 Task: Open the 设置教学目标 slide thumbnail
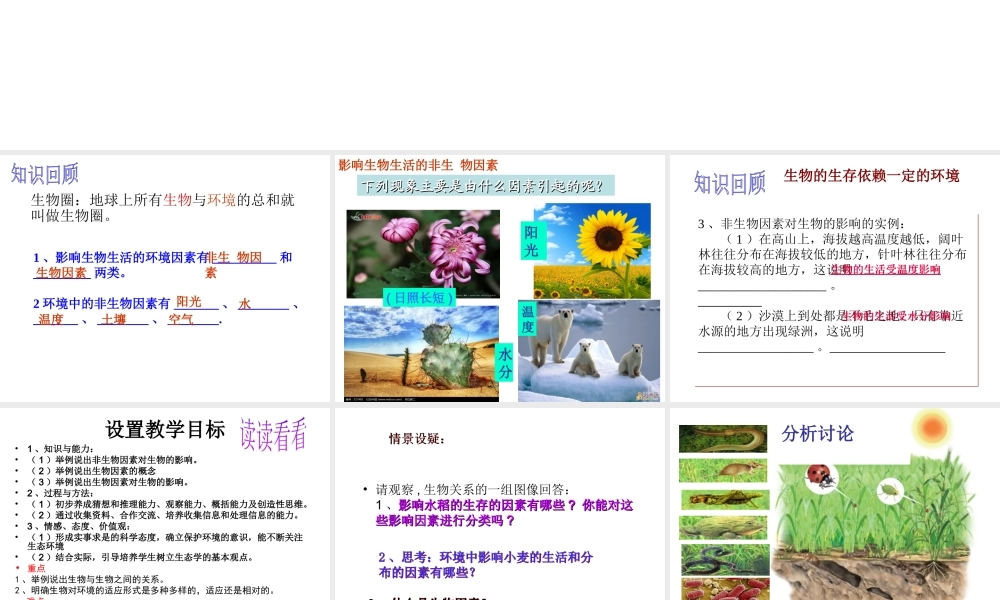click(x=165, y=504)
